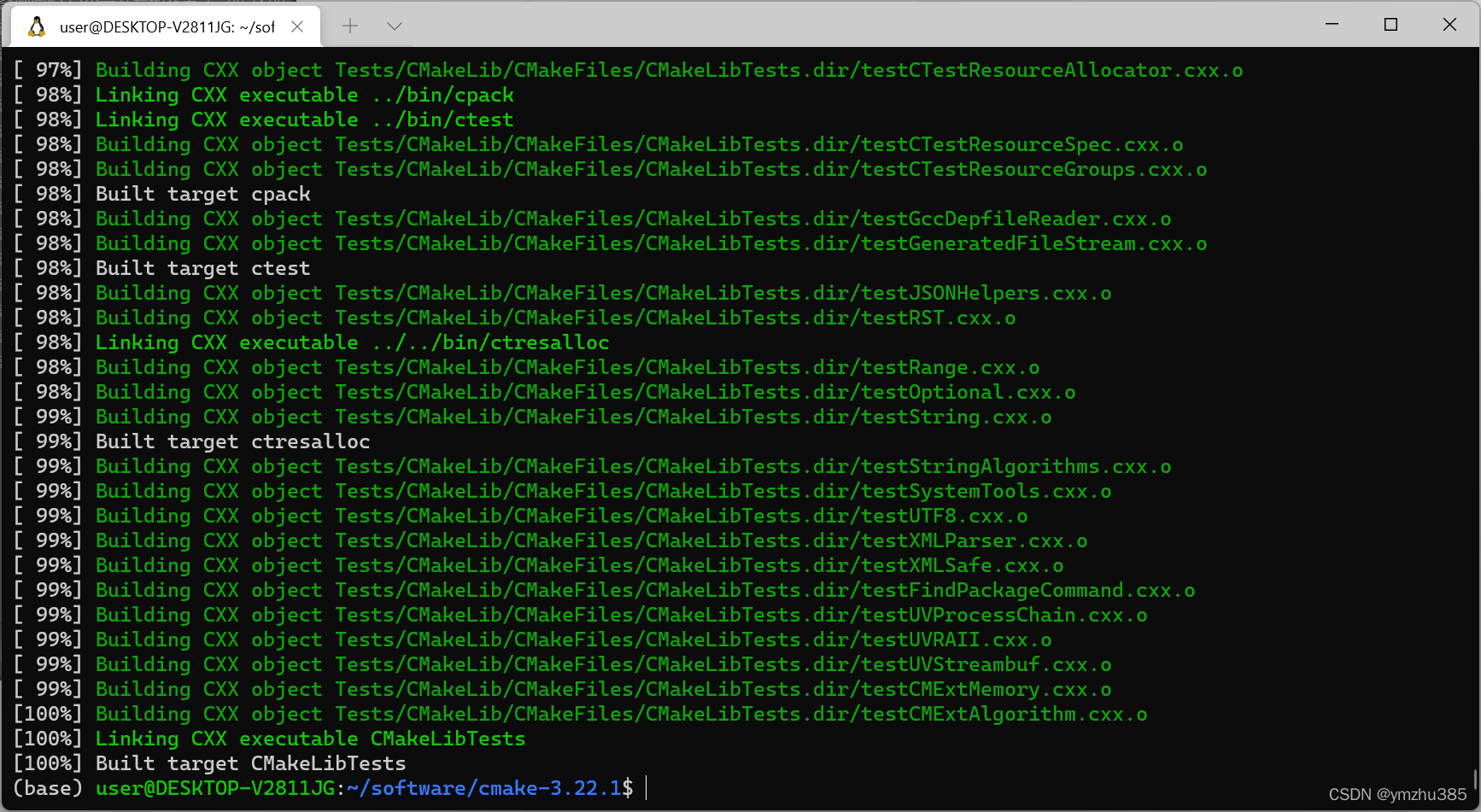The image size is (1481, 812).
Task: Maximize the terminal window
Action: pos(1390,25)
